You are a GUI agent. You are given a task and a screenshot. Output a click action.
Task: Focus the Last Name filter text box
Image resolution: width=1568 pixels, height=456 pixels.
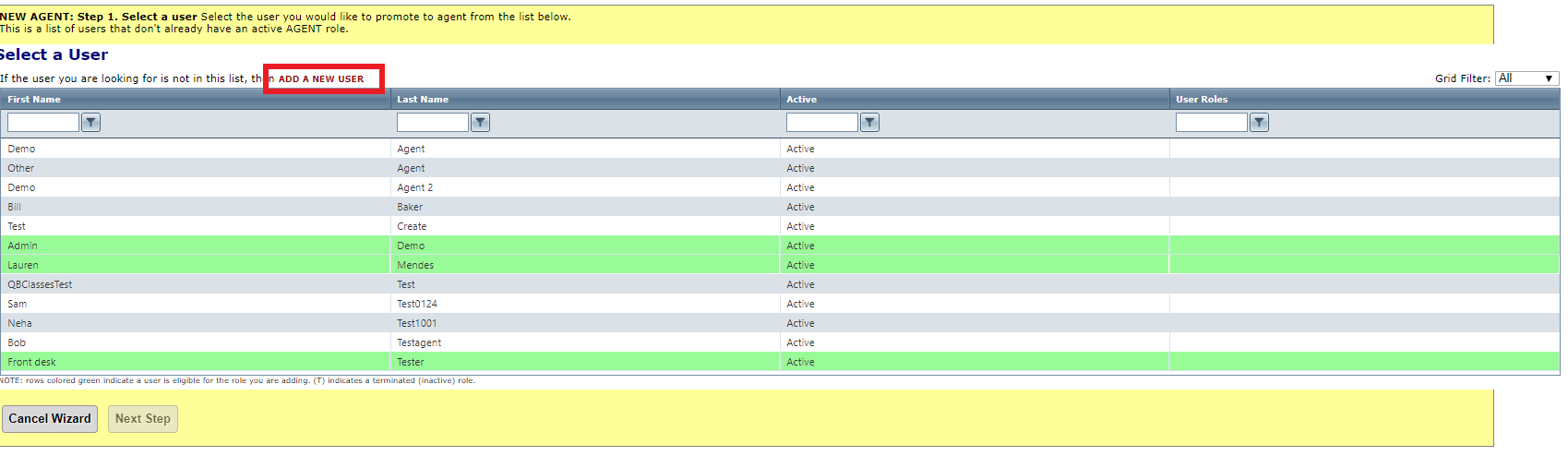tap(433, 122)
